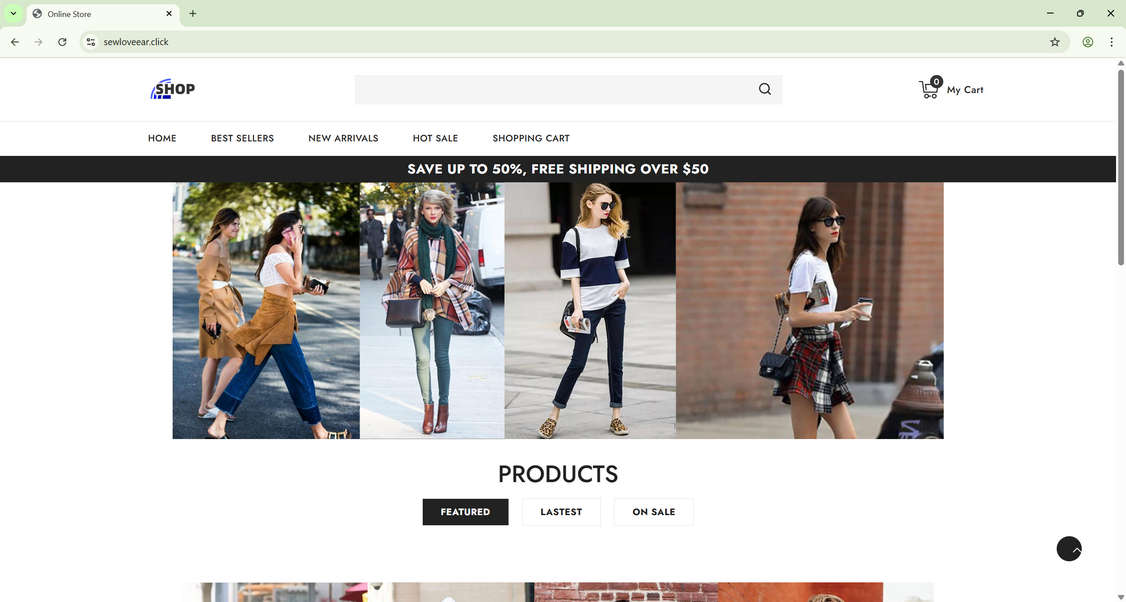
Task: Click the SHOP logo
Action: (x=172, y=89)
